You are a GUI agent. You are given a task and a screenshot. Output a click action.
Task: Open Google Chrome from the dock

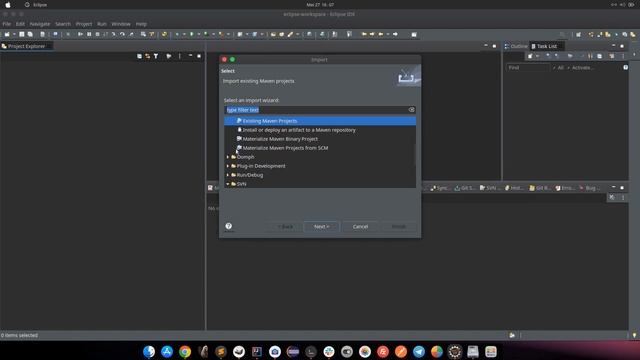(x=185, y=351)
